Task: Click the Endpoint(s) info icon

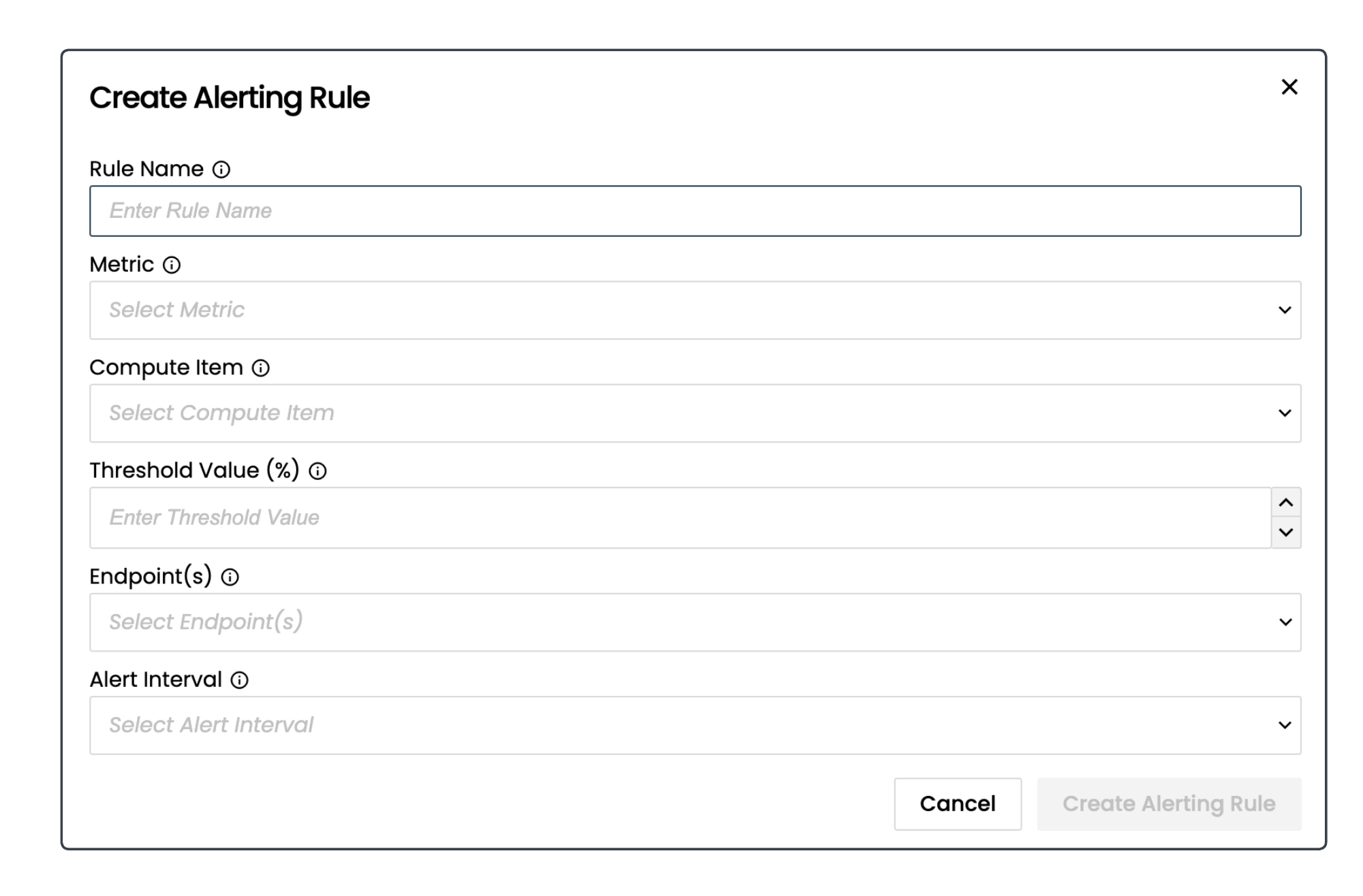Action: (x=230, y=577)
